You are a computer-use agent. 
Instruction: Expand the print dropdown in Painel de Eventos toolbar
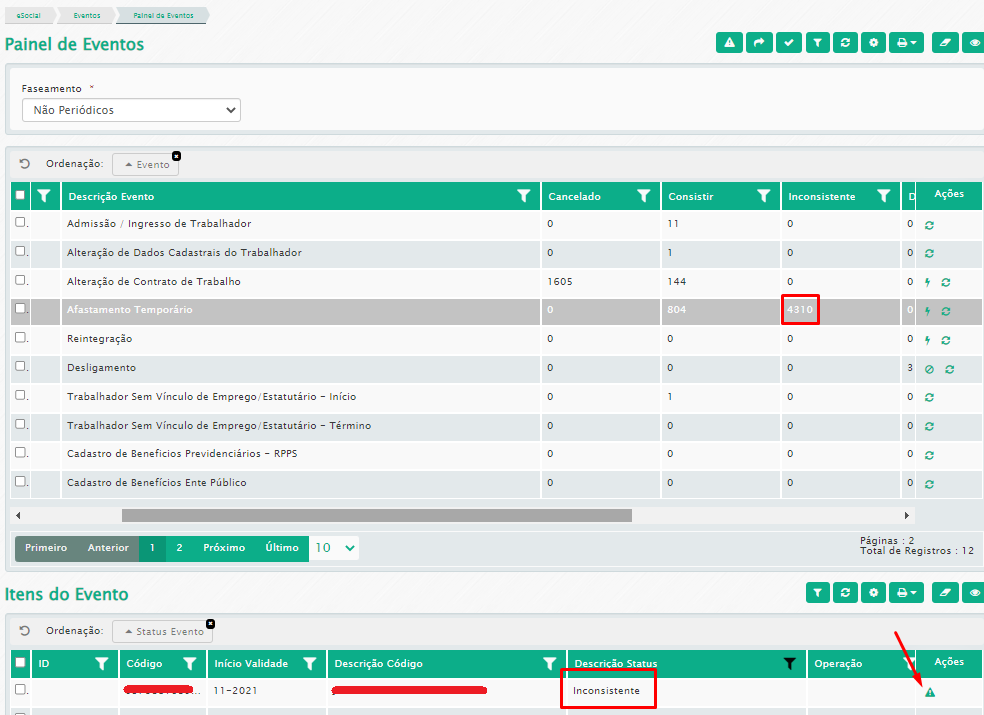906,43
